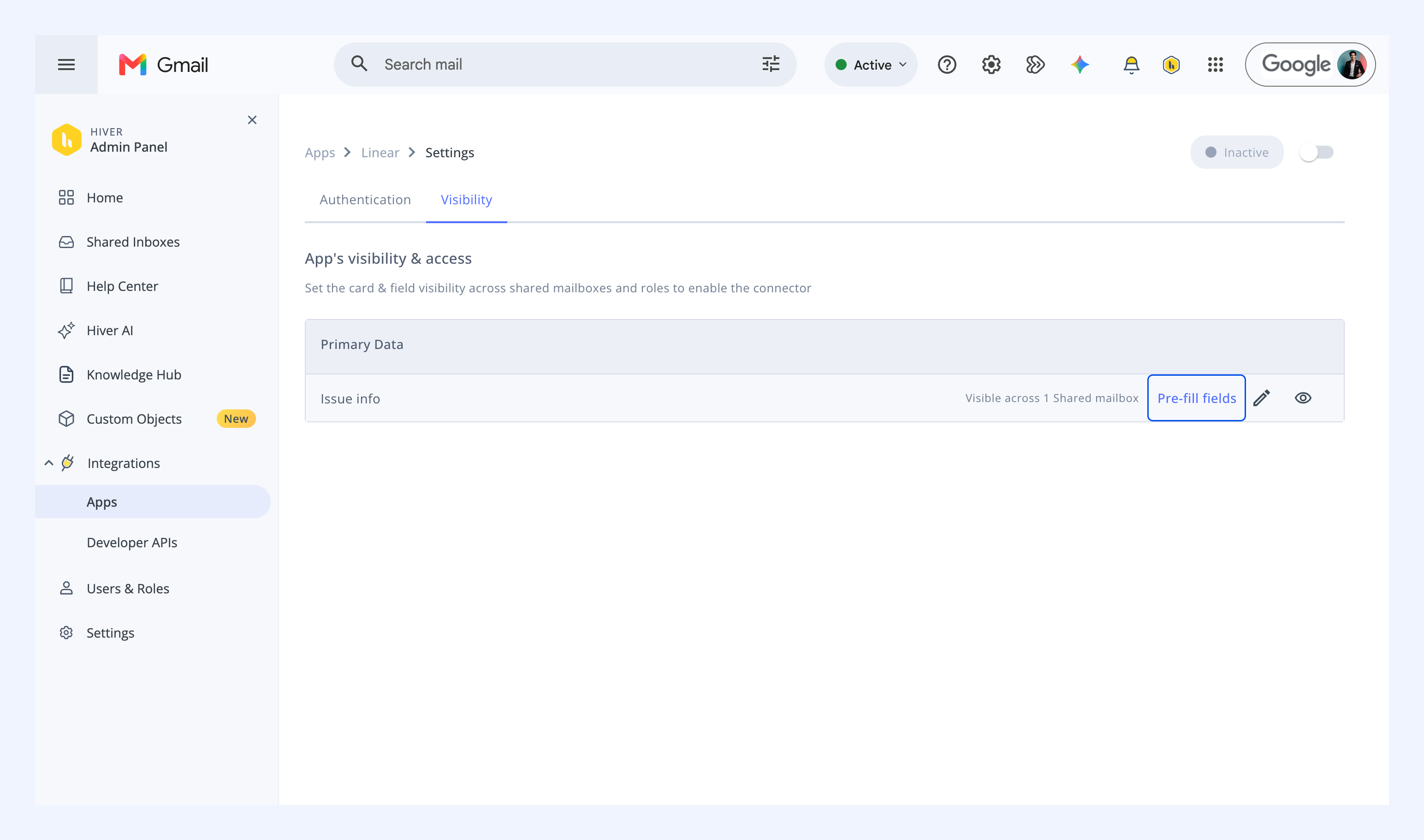This screenshot has height=840, width=1424.
Task: Switch to the Authentication tab
Action: pos(365,200)
